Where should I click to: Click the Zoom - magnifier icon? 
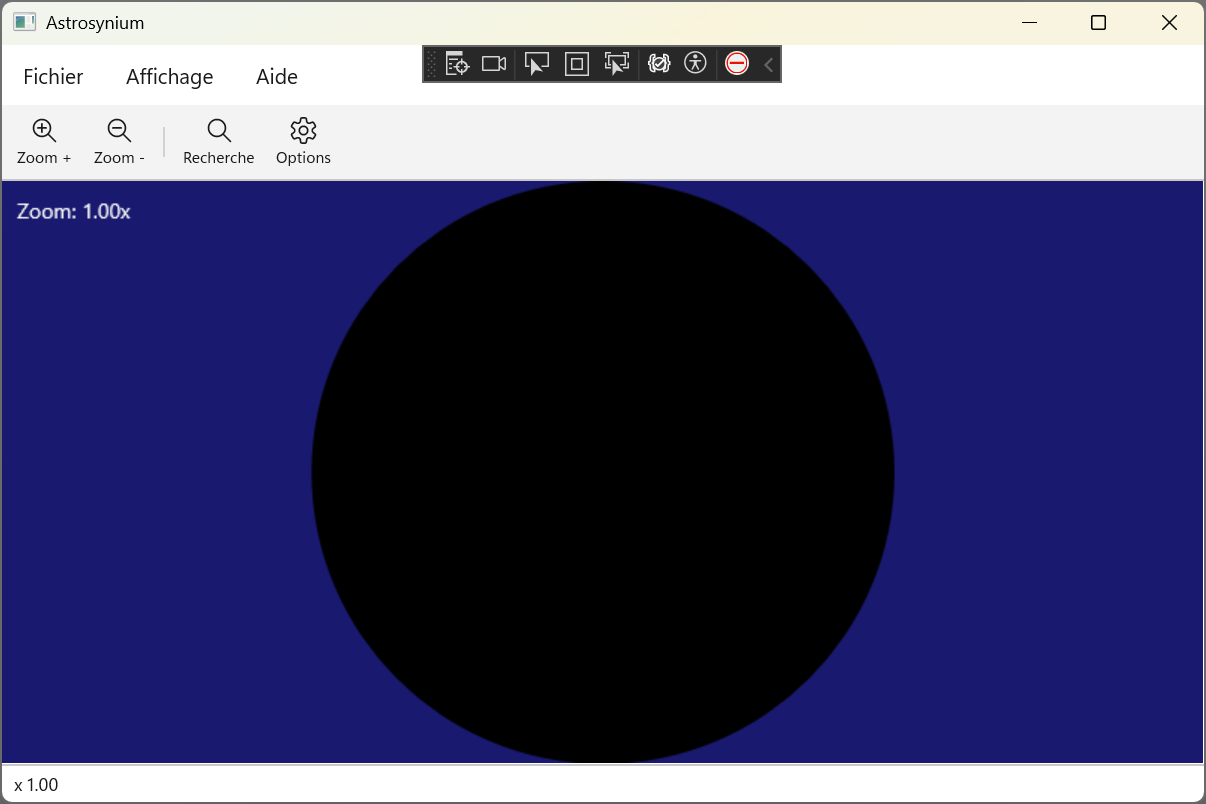[x=119, y=131]
